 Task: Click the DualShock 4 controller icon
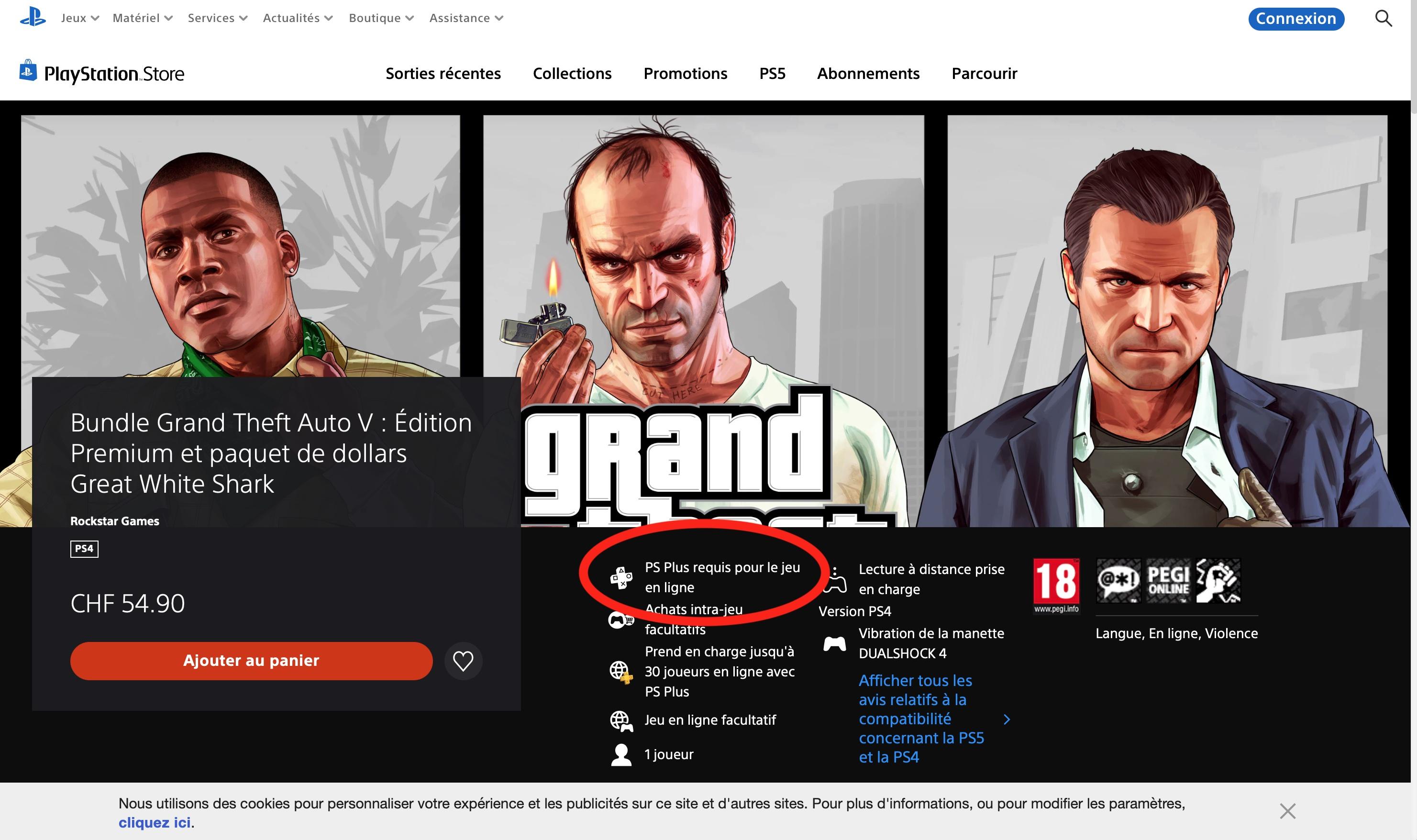click(834, 643)
